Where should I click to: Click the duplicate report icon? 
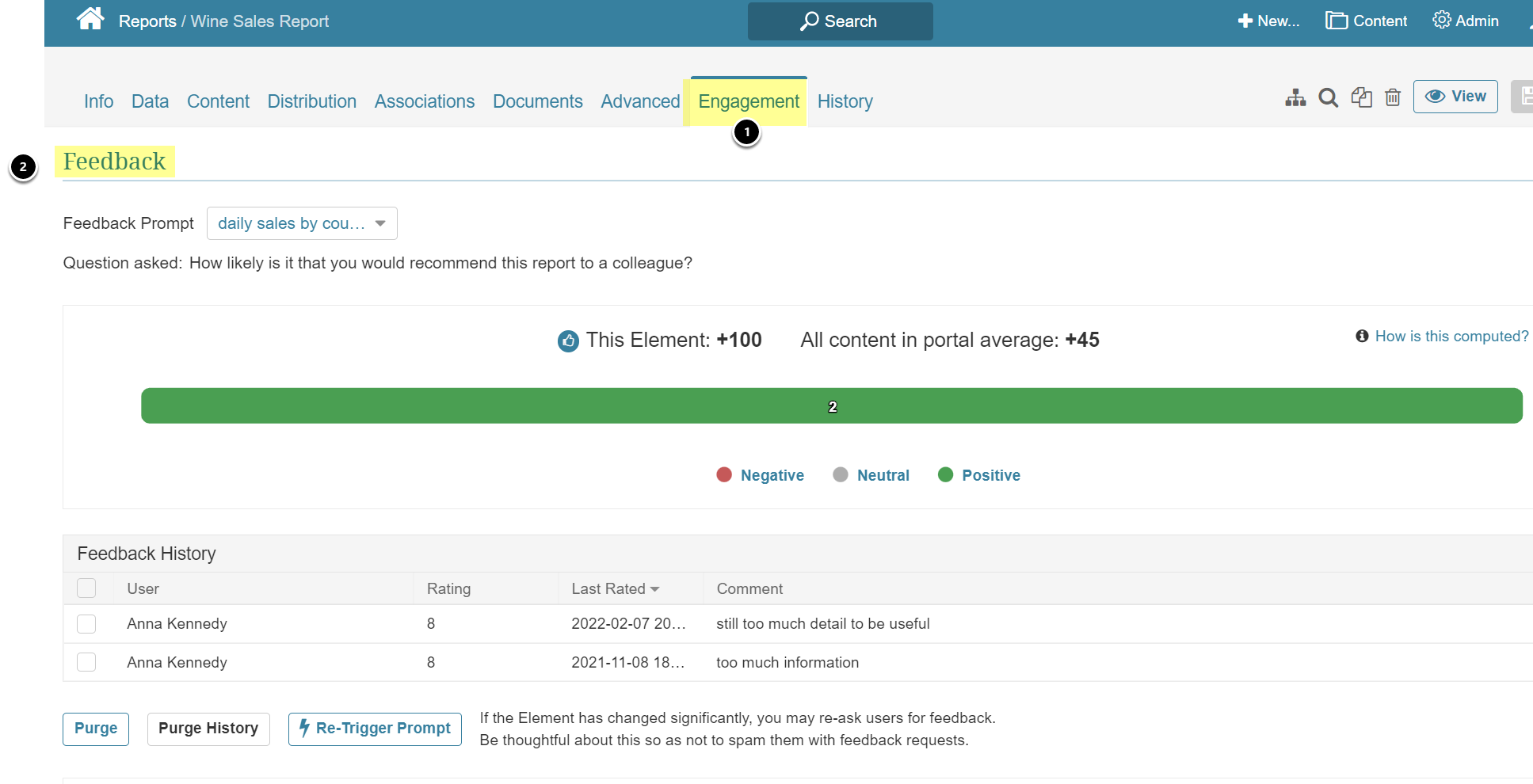coord(1361,97)
